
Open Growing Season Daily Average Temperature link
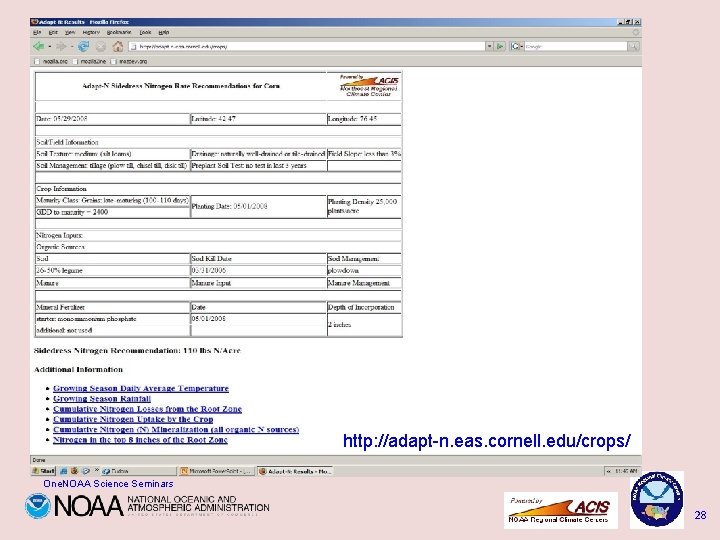(x=141, y=388)
